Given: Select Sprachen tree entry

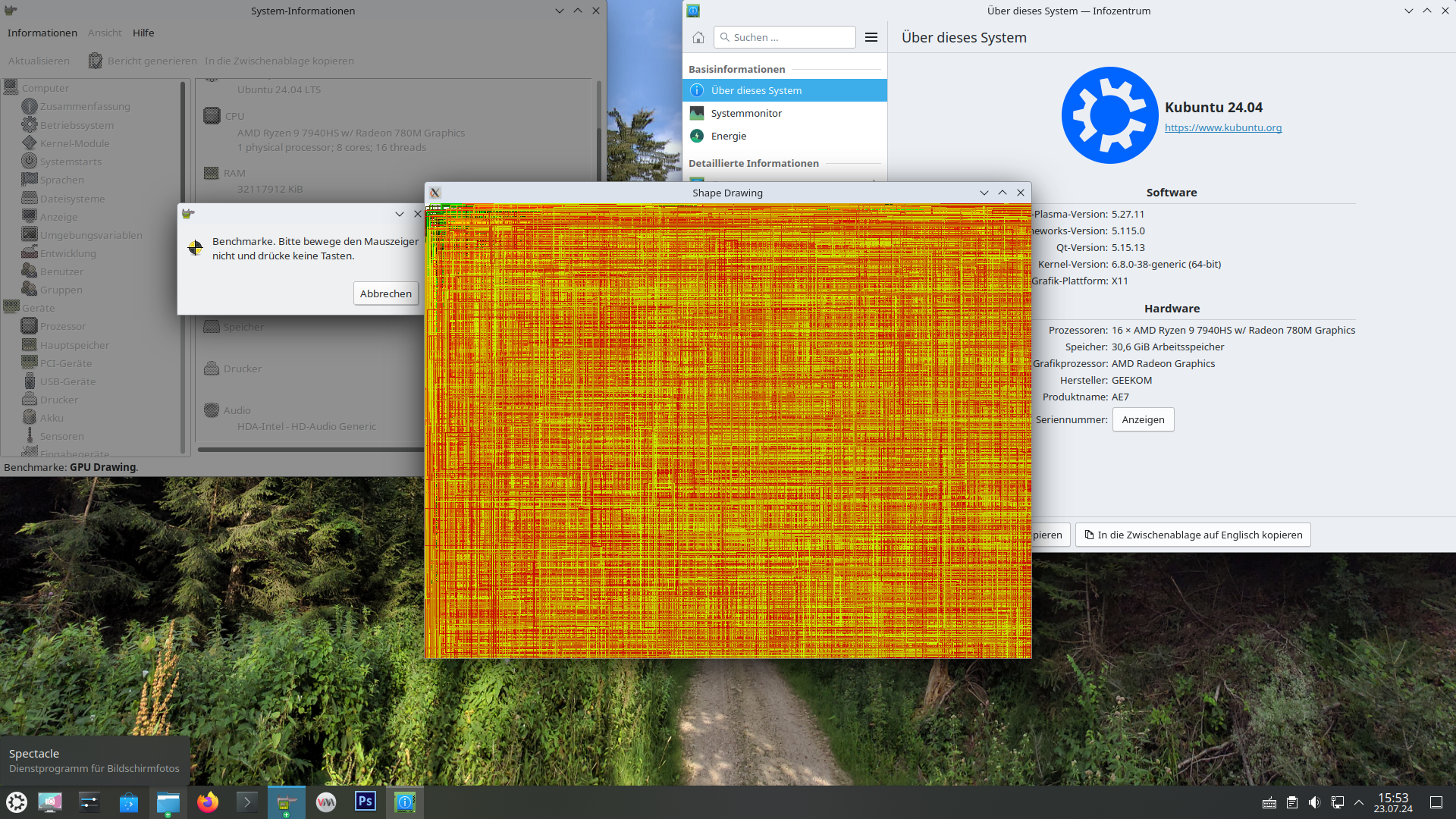Looking at the screenshot, I should [53, 180].
